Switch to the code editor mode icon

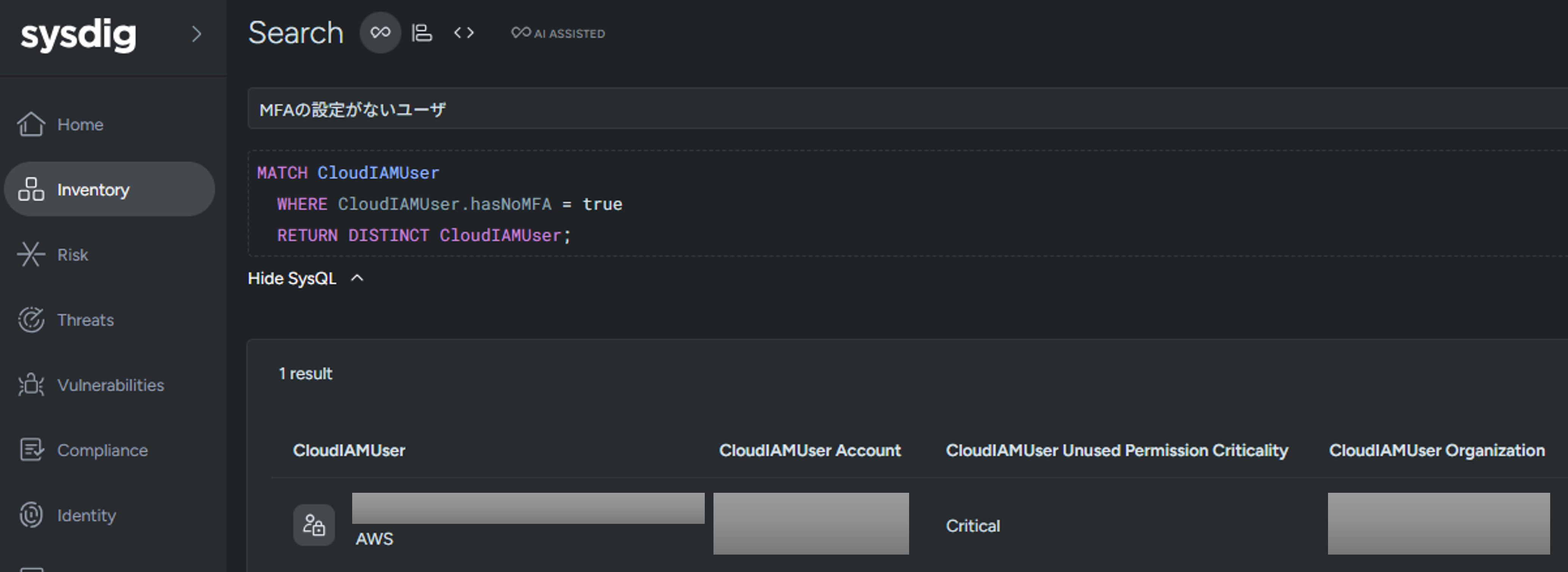464,33
